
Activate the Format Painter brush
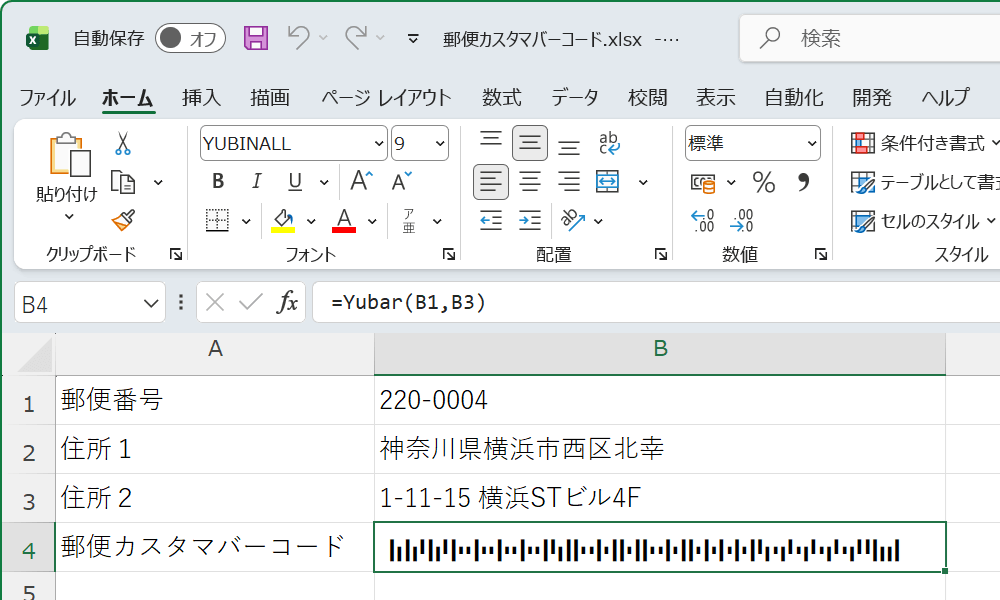[123, 220]
